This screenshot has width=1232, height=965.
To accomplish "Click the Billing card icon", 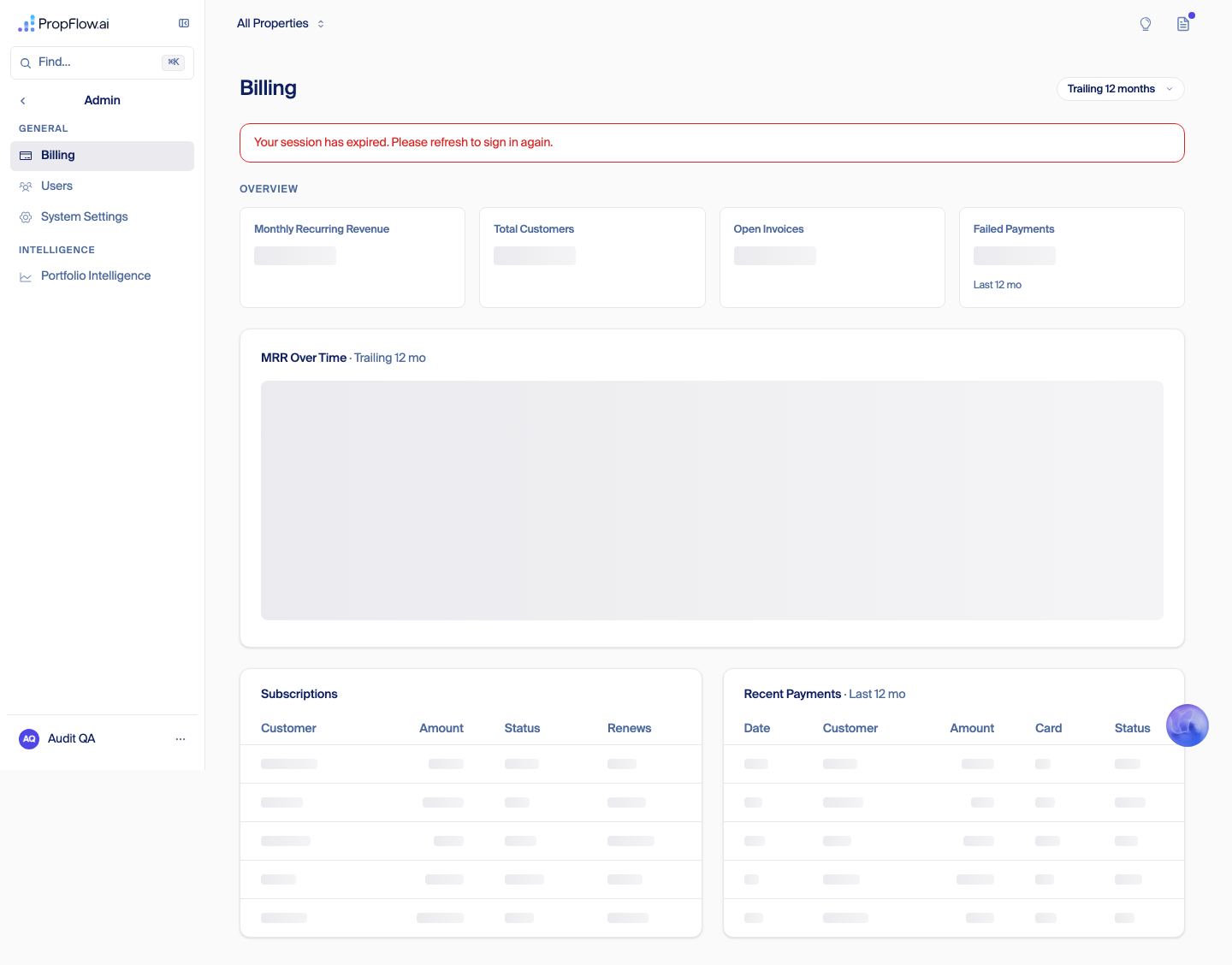I will point(26,156).
